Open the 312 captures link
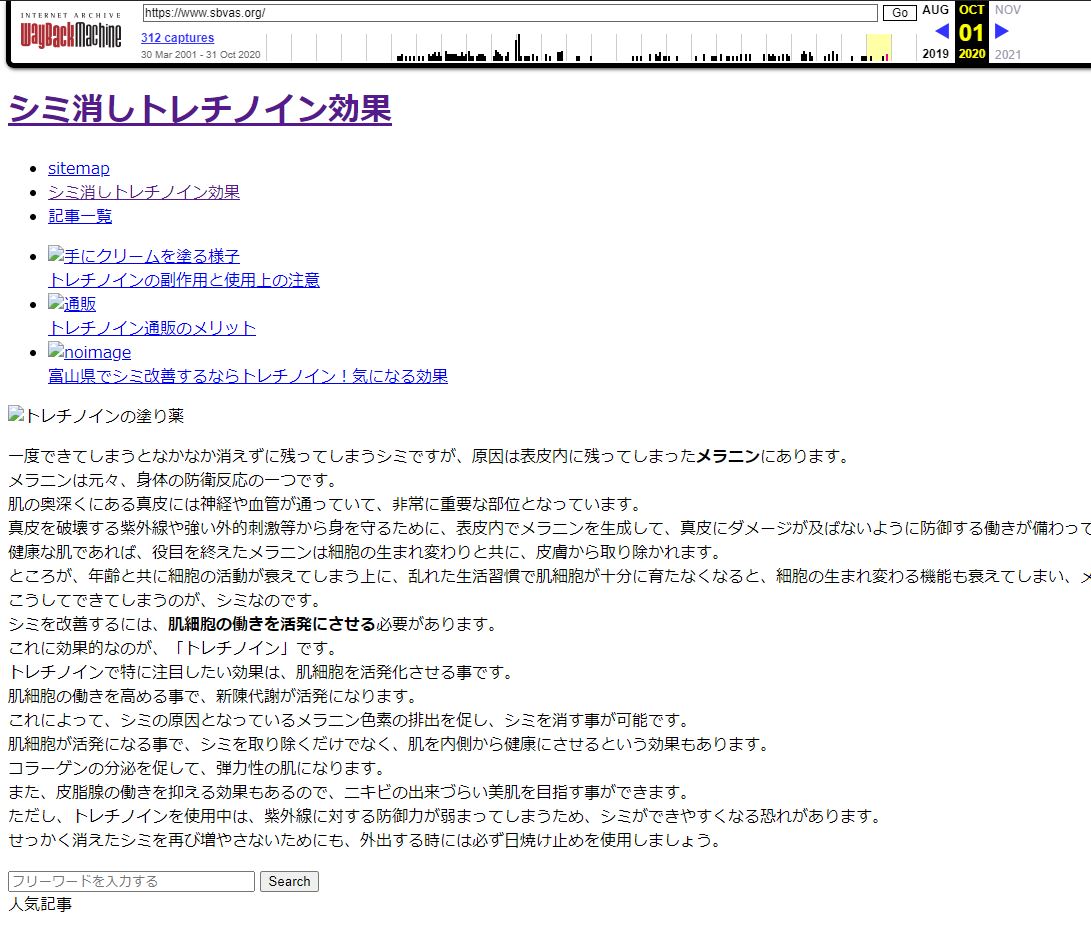Viewport: 1091px width, 933px height. (177, 38)
